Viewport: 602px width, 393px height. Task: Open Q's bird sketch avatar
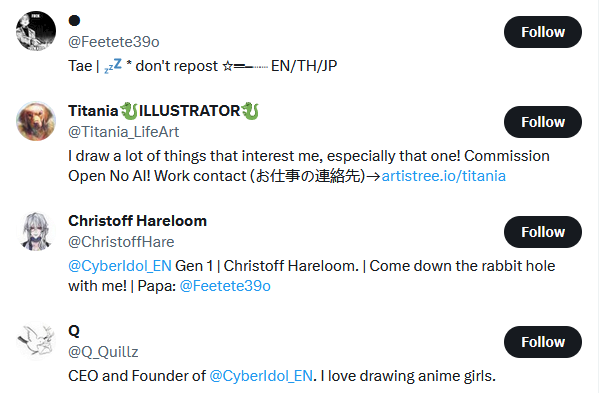pyautogui.click(x=36, y=341)
